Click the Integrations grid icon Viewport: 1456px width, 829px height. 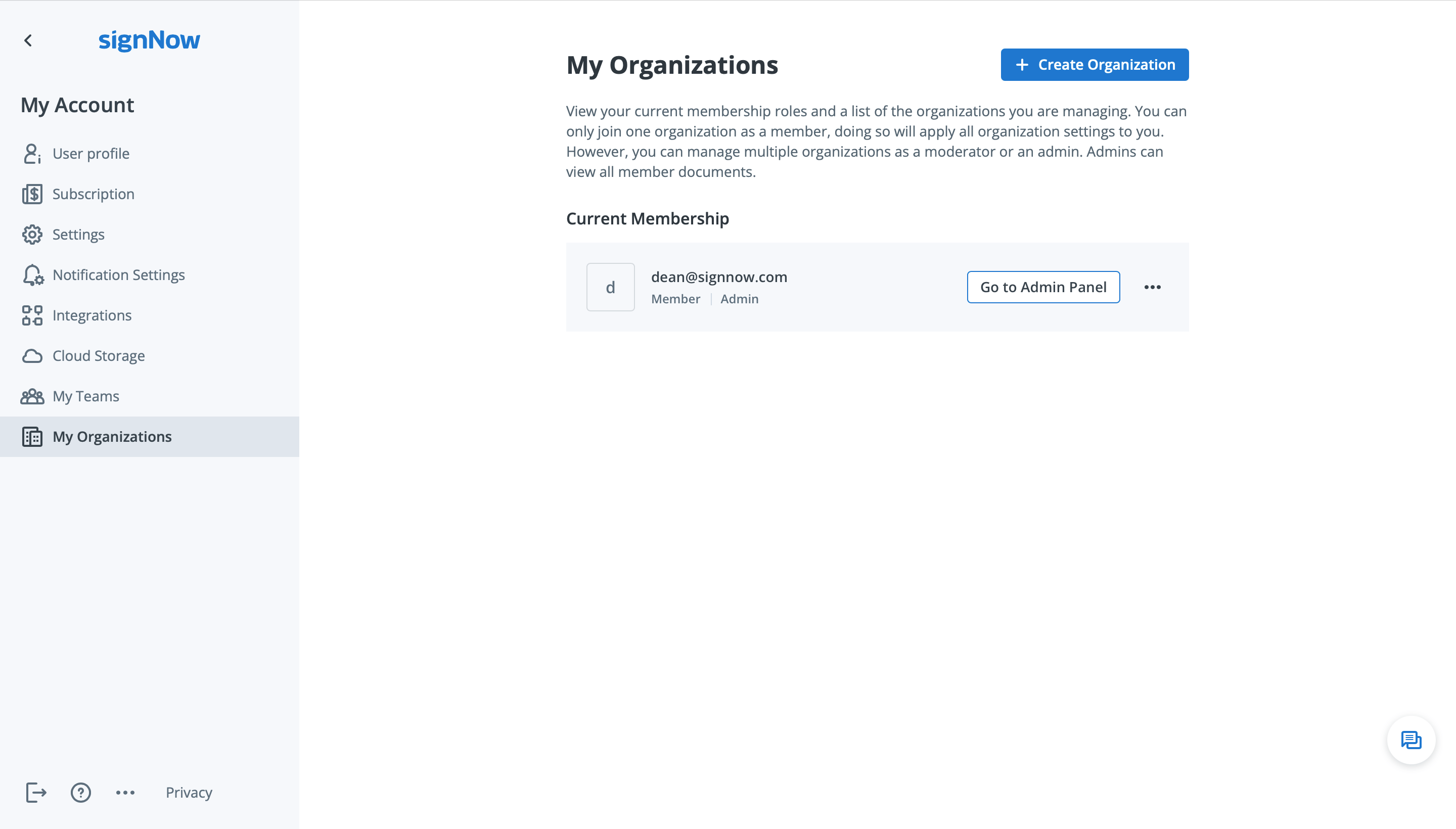[x=32, y=315]
